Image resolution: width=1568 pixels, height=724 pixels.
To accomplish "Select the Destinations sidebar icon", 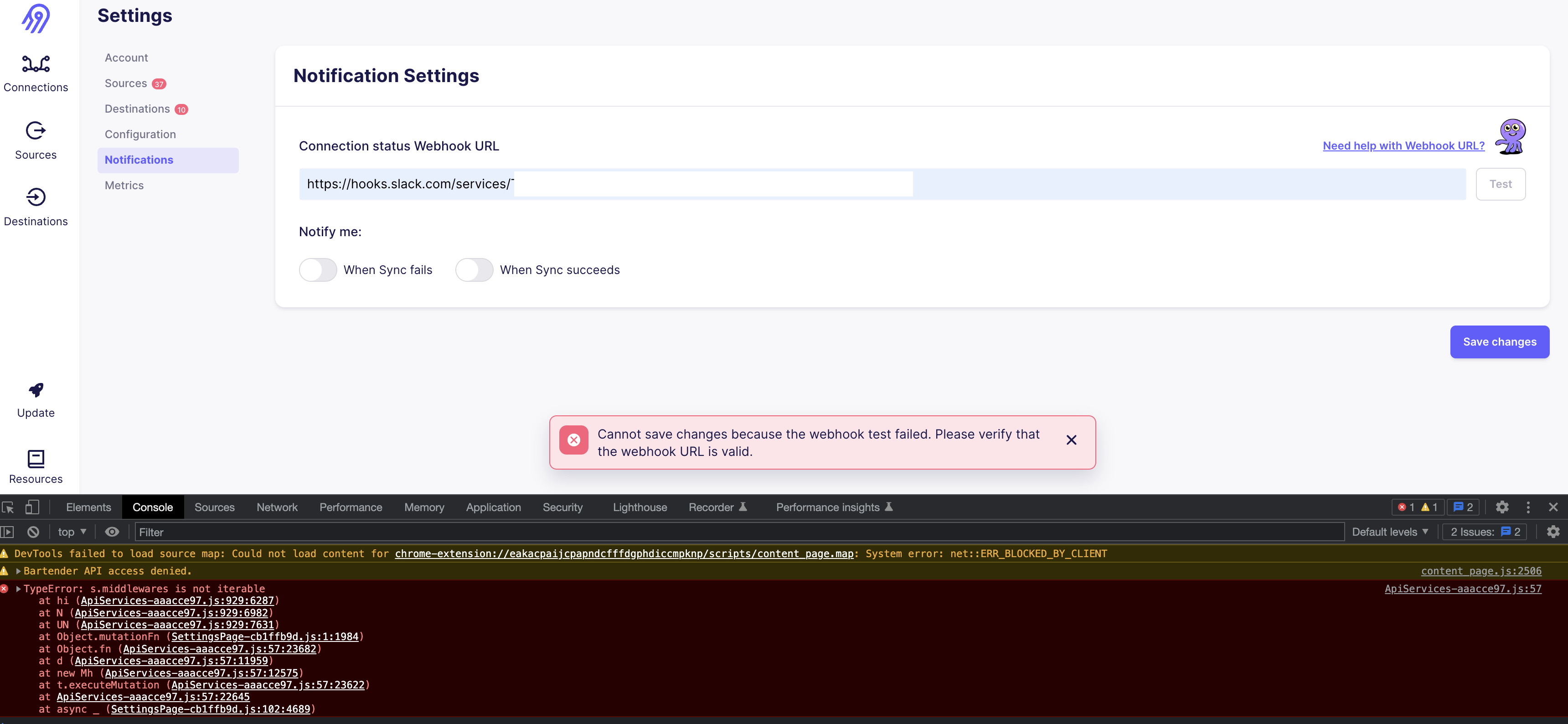I will (36, 197).
